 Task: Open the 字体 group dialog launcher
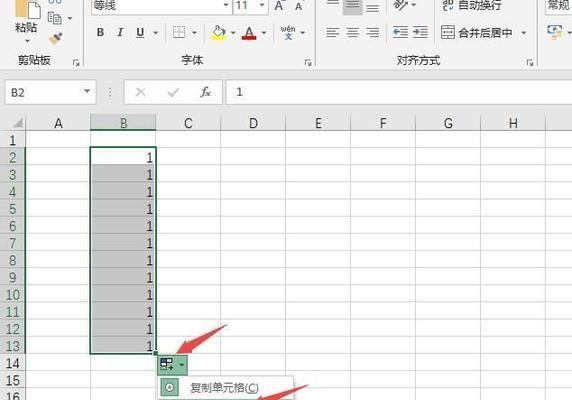tap(308, 63)
